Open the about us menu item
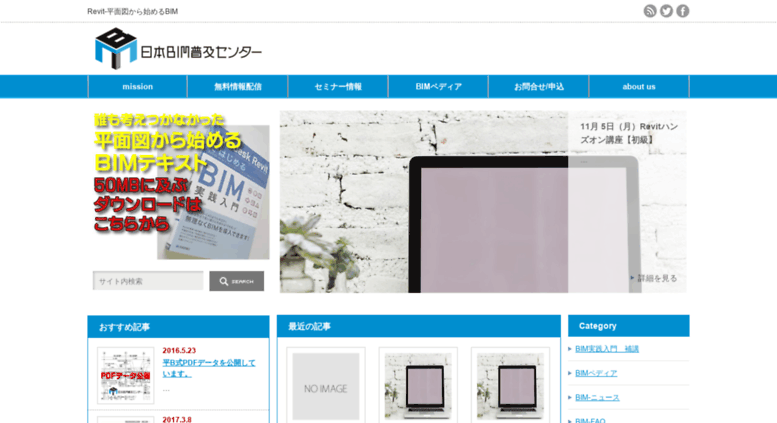Screen dimensions: 777x423 pyautogui.click(x=639, y=87)
